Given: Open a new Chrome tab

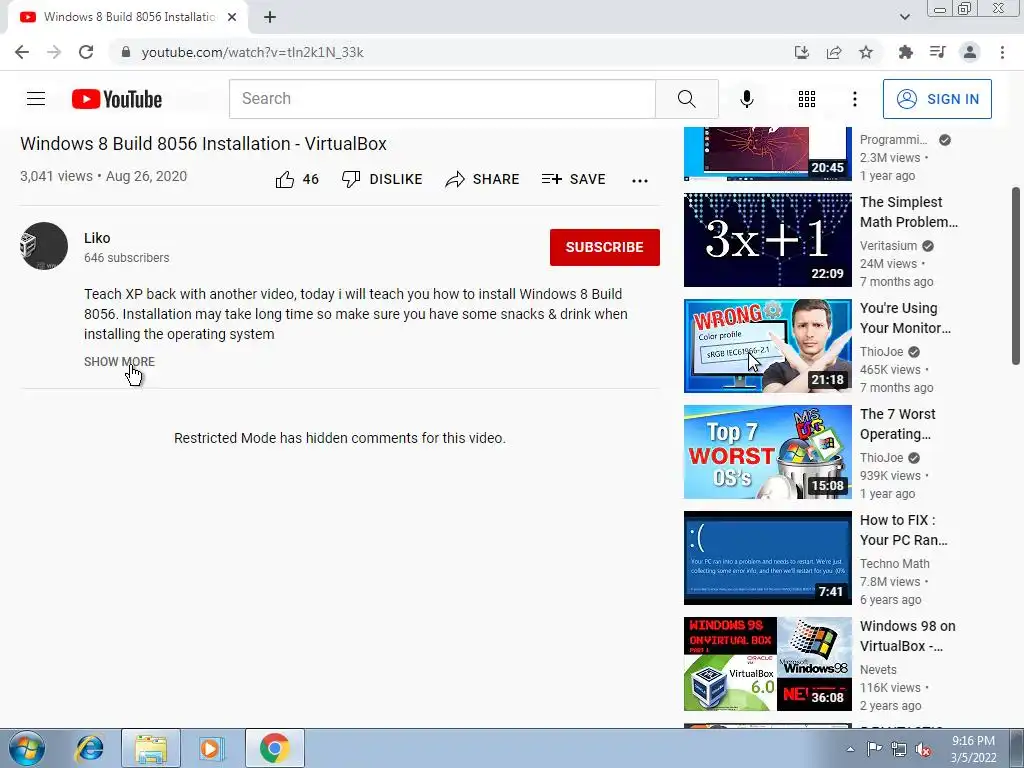Looking at the screenshot, I should coord(270,17).
